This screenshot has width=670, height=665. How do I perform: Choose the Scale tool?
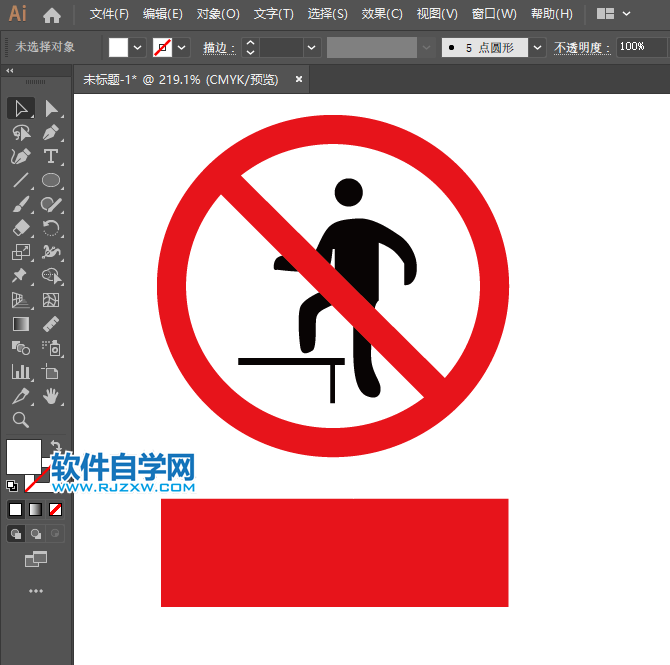pos(21,252)
